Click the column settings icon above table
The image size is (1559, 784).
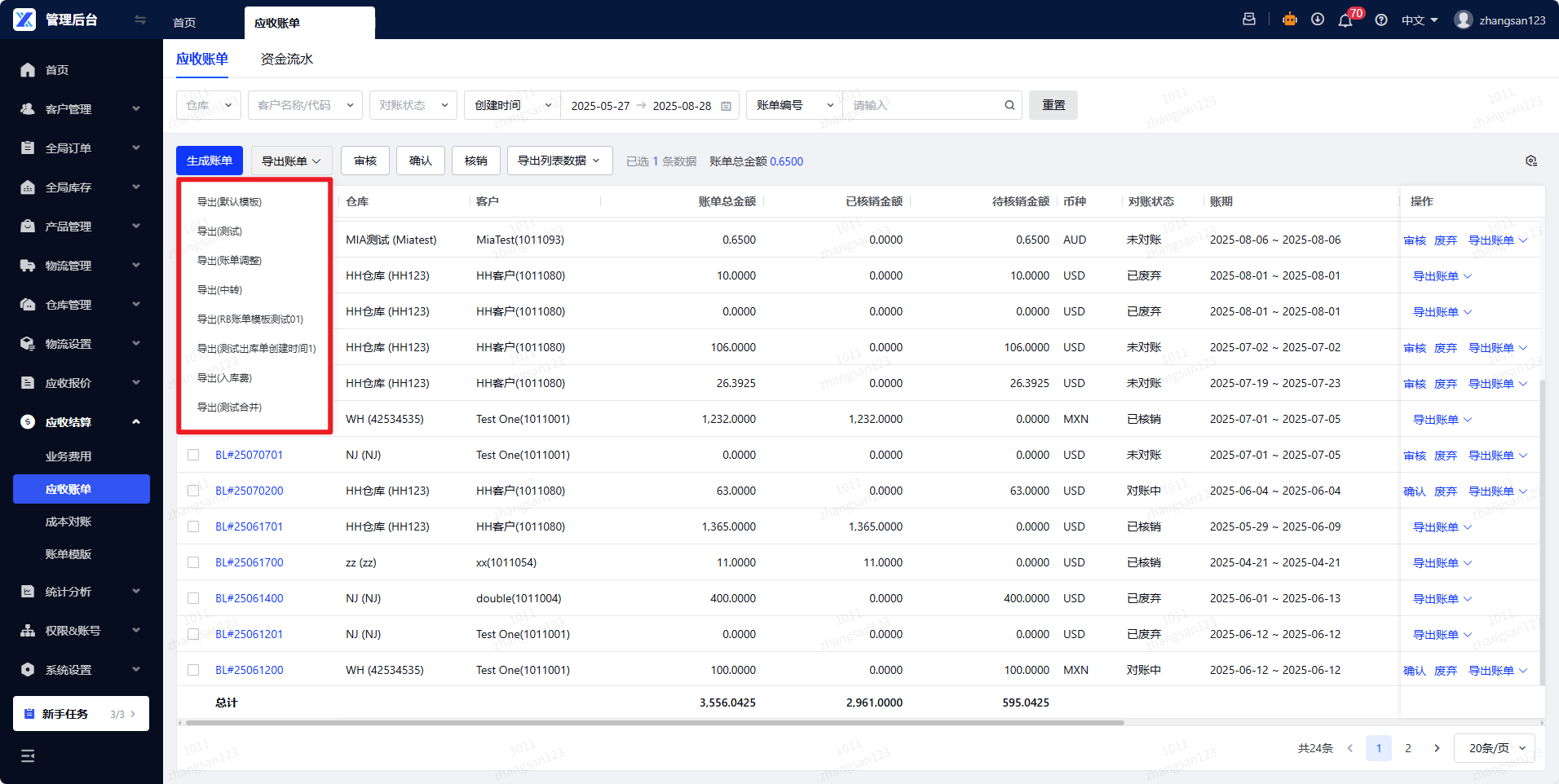coord(1530,161)
